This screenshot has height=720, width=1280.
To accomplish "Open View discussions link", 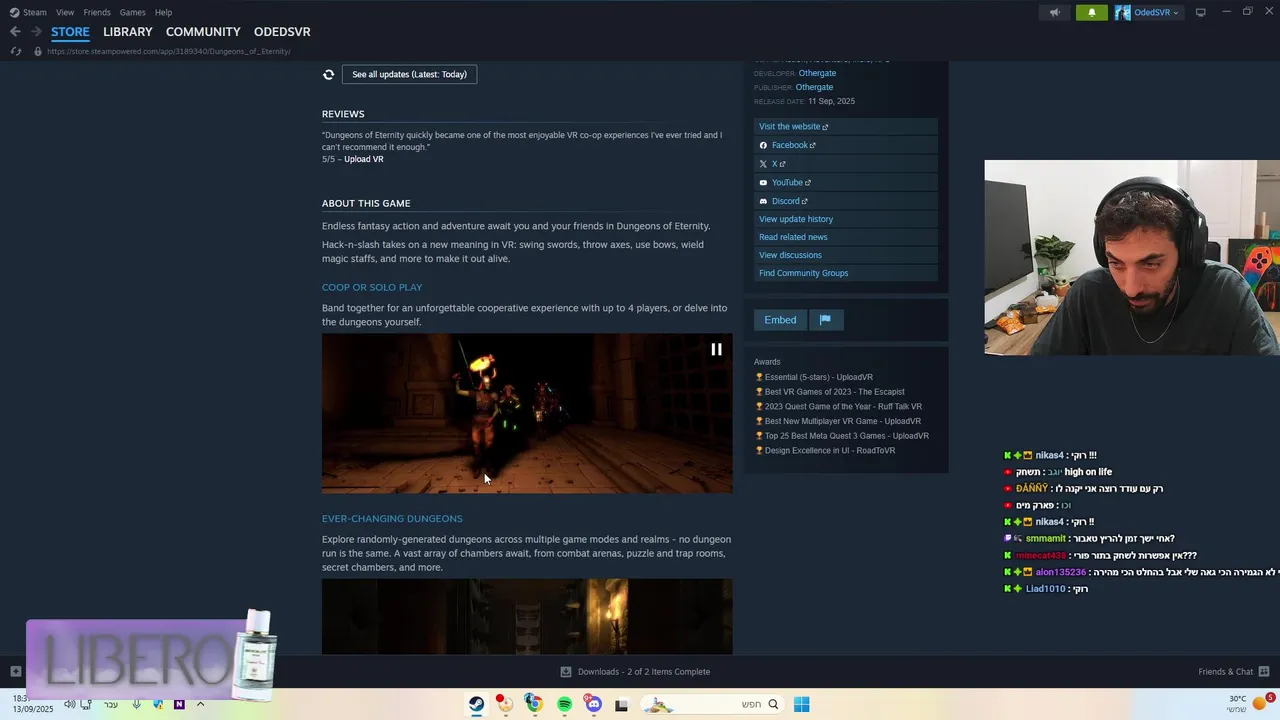I will click(846, 255).
